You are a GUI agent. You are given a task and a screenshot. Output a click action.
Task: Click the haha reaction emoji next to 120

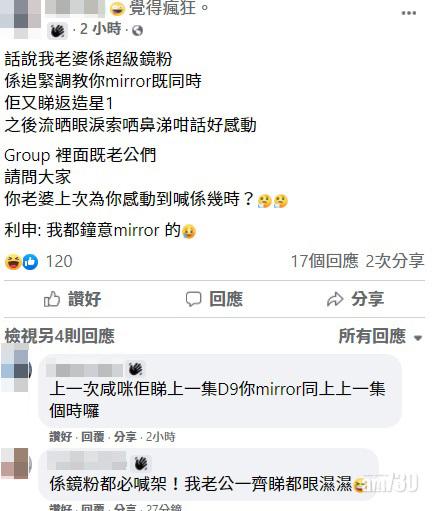tap(13, 262)
